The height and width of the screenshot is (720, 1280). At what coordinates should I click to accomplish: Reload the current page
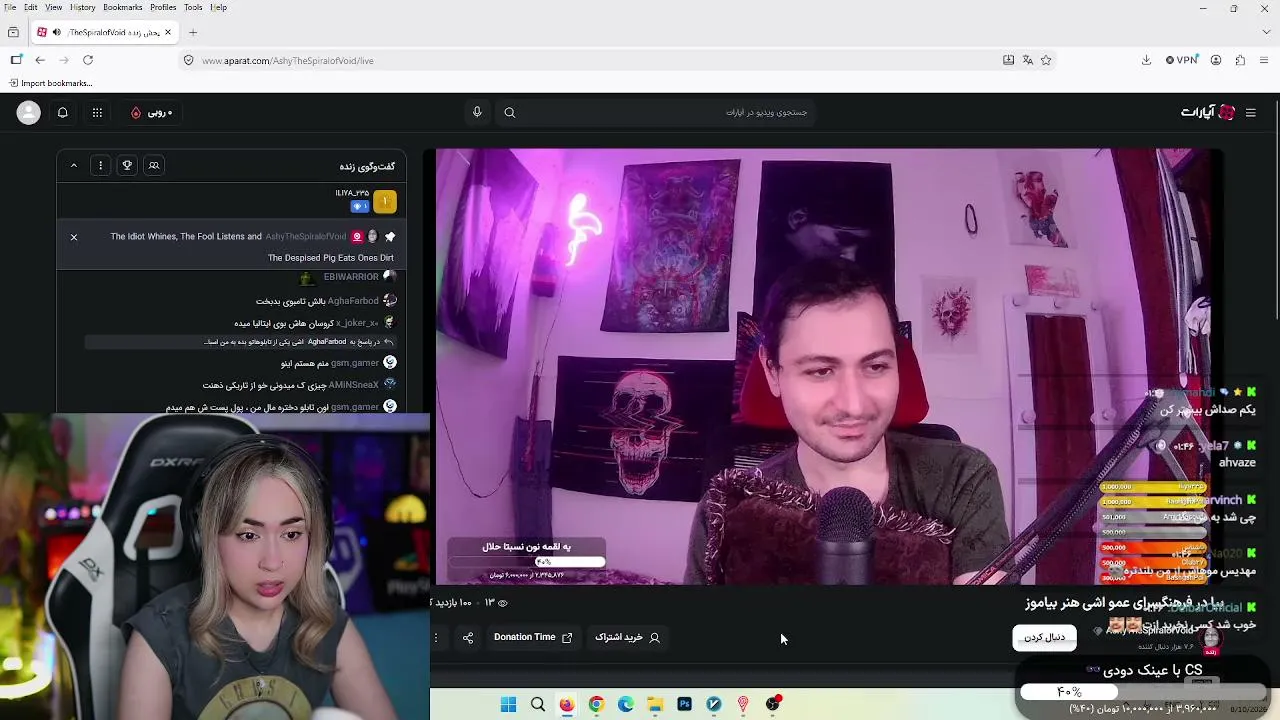click(88, 60)
